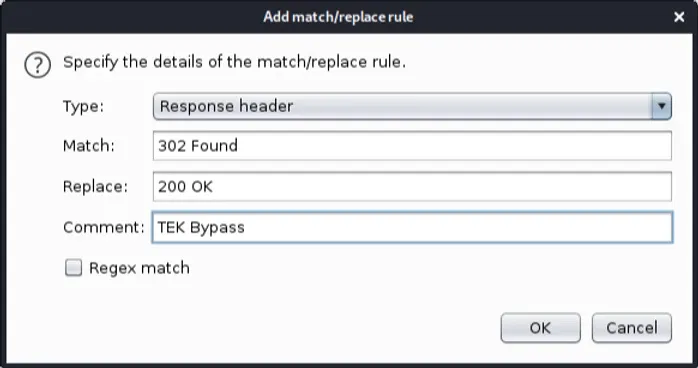Image resolution: width=698 pixels, height=368 pixels.
Task: Click the Replace: label
Action: click(x=95, y=187)
